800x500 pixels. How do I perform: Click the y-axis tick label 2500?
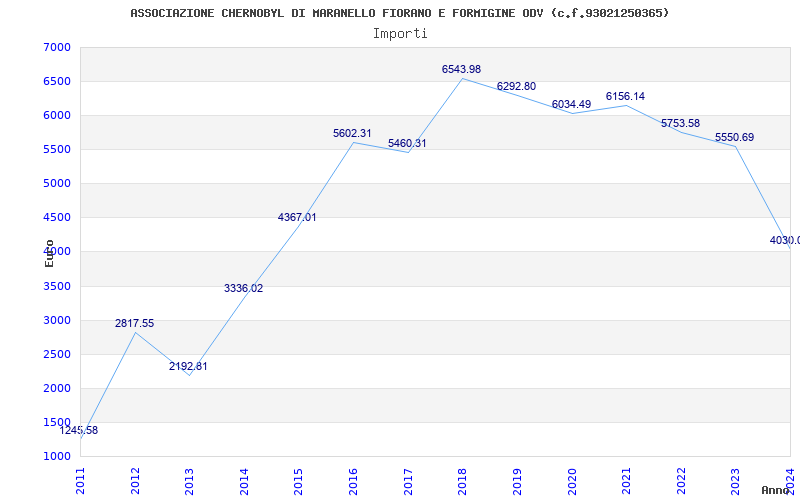57,354
